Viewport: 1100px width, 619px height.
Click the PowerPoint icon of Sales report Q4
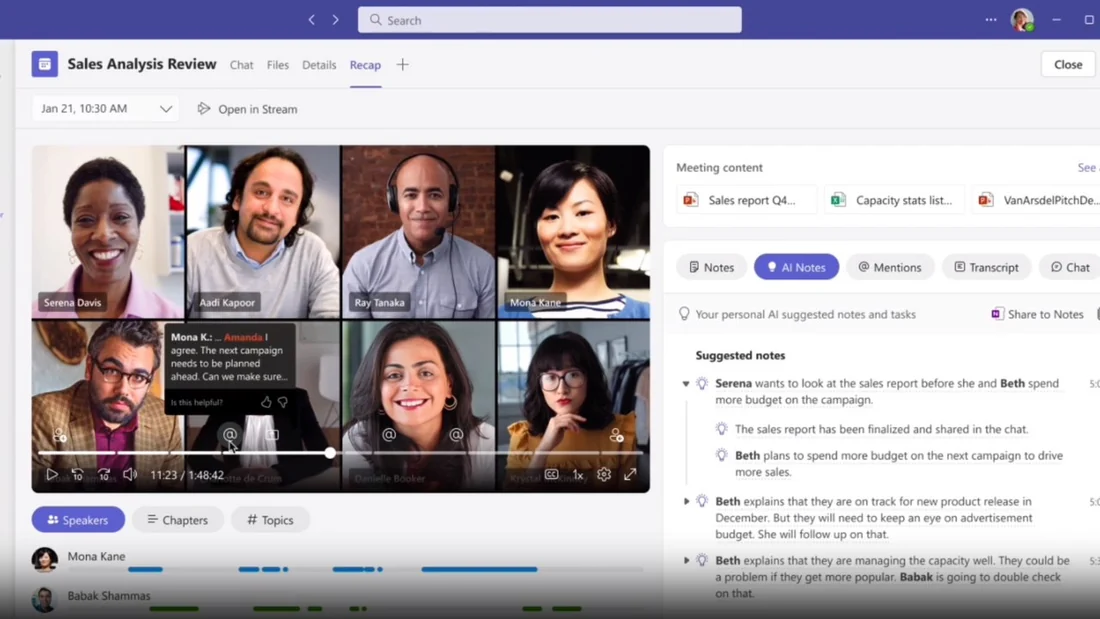(690, 200)
